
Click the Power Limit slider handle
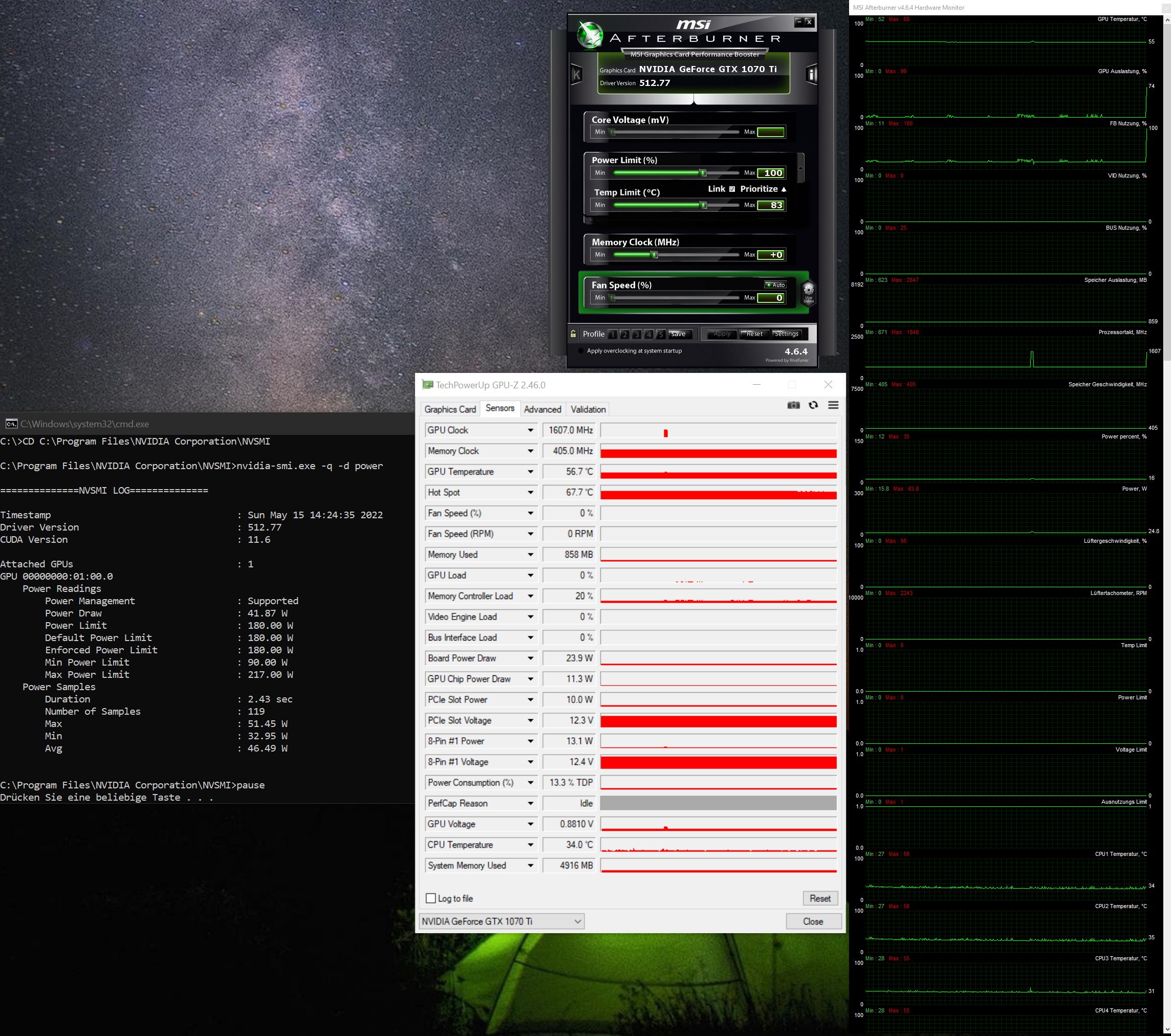click(x=703, y=173)
